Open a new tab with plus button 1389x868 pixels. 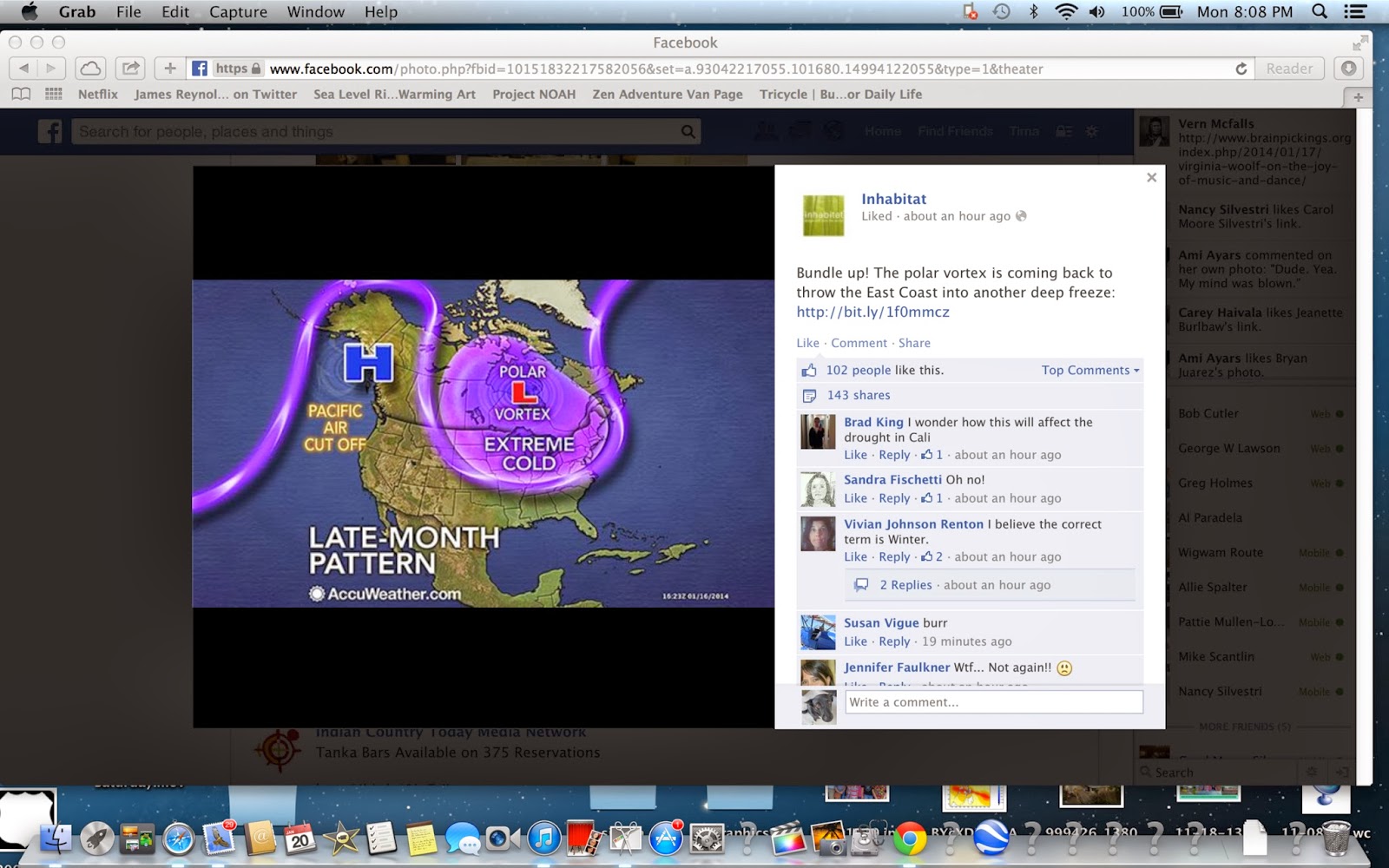click(x=1358, y=97)
